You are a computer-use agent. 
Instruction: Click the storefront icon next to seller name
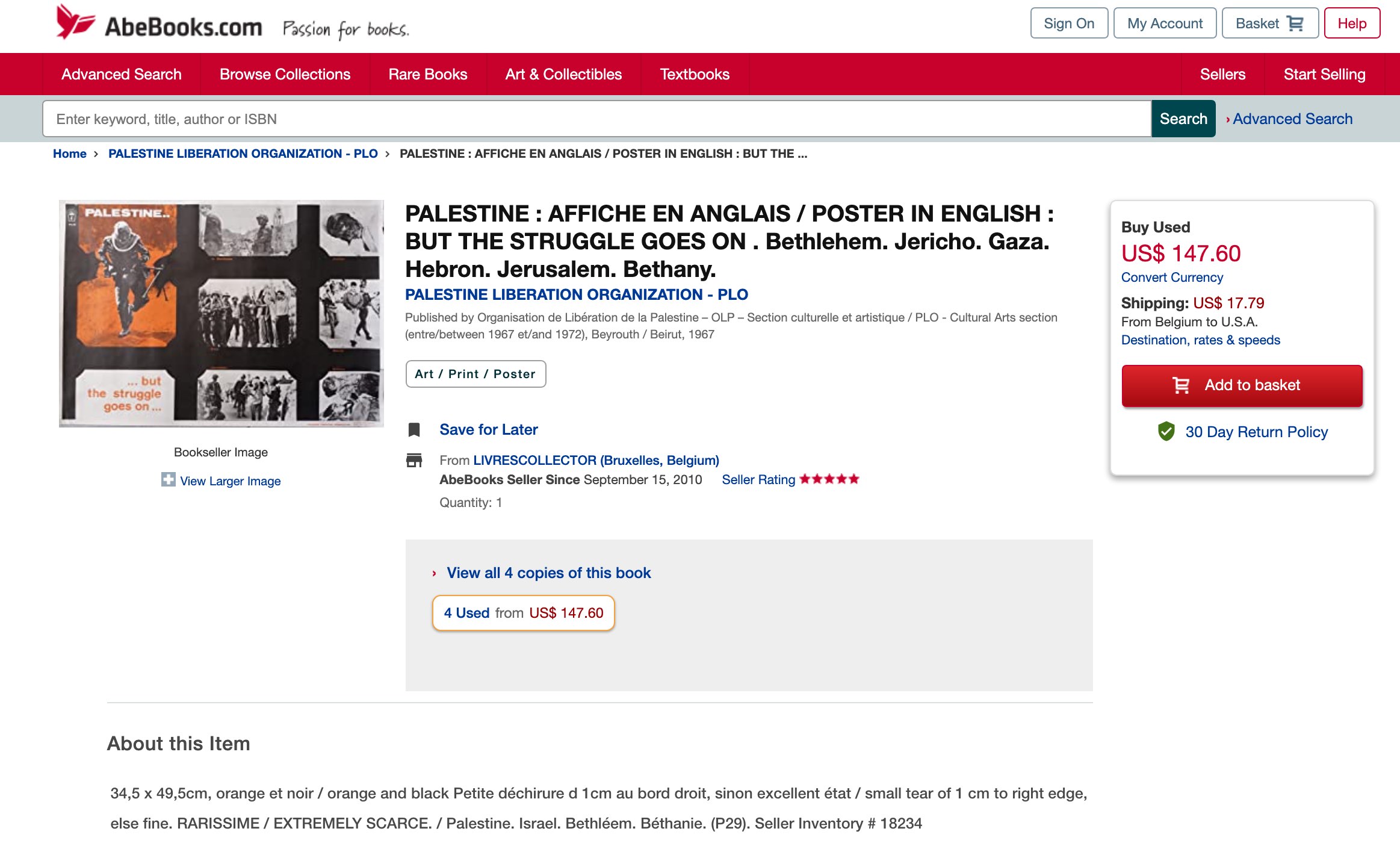pos(414,461)
